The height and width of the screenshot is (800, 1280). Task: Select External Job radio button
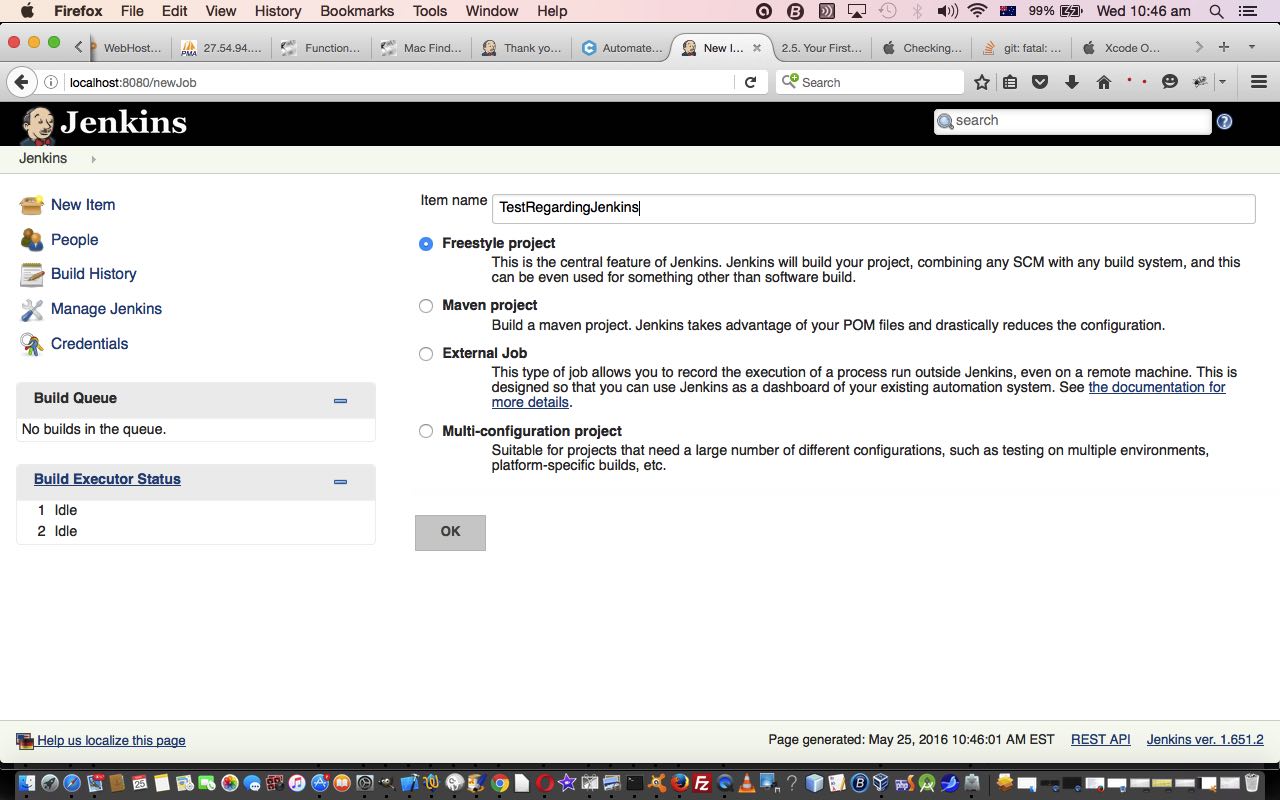tap(426, 354)
